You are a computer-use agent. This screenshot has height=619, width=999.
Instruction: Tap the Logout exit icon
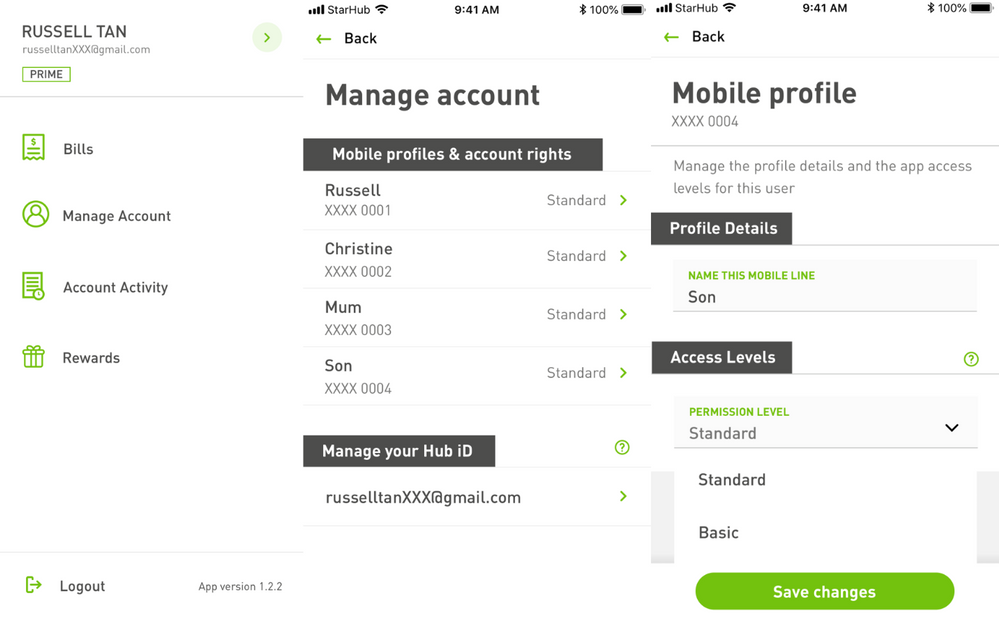point(33,585)
